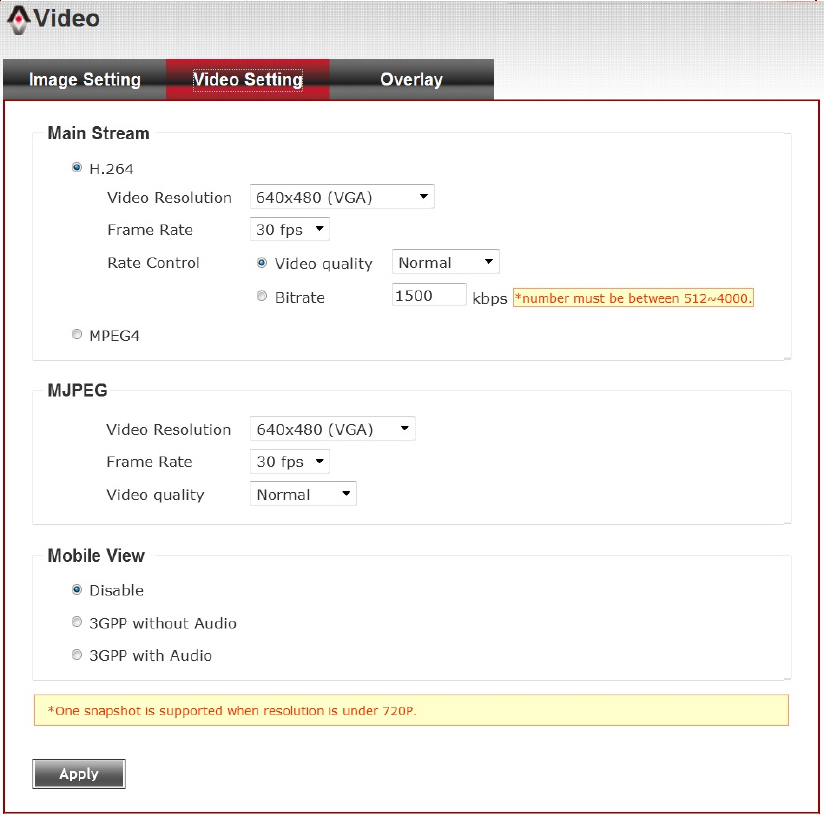Enable 3GPP with Audio option
Viewport: 824px width, 820px height.
pyautogui.click(x=77, y=655)
